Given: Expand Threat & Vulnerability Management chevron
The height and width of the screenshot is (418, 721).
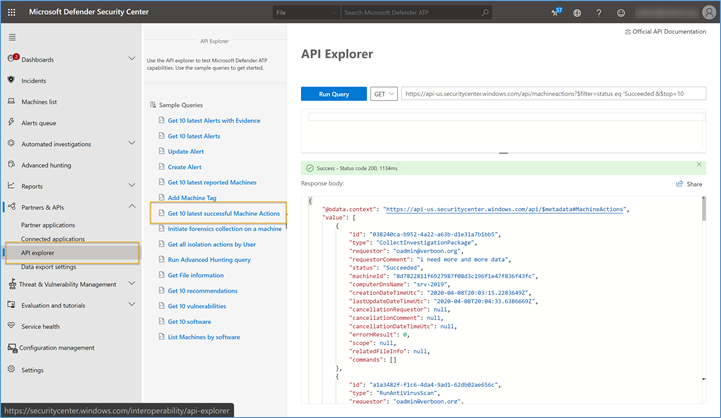Looking at the screenshot, I should tap(132, 283).
